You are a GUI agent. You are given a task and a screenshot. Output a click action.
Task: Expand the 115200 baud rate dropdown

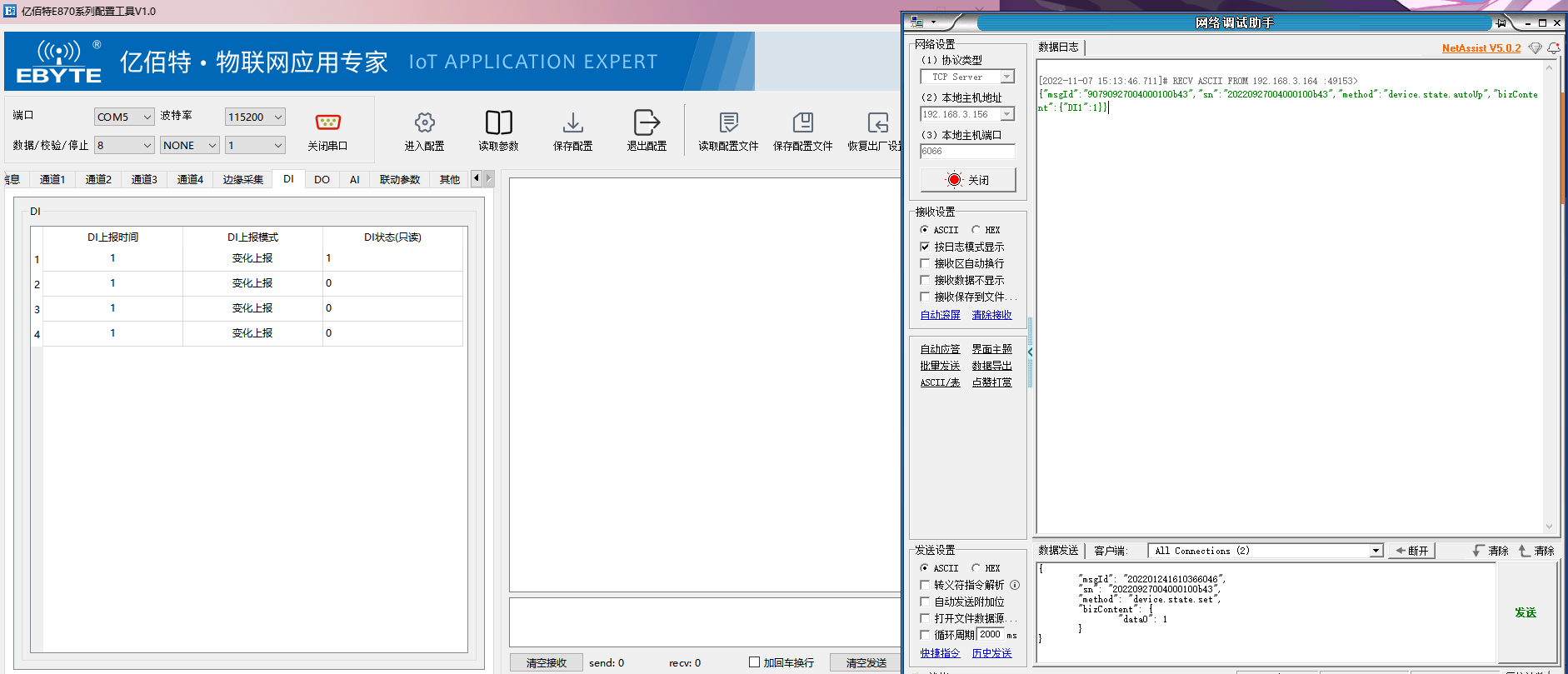click(255, 117)
